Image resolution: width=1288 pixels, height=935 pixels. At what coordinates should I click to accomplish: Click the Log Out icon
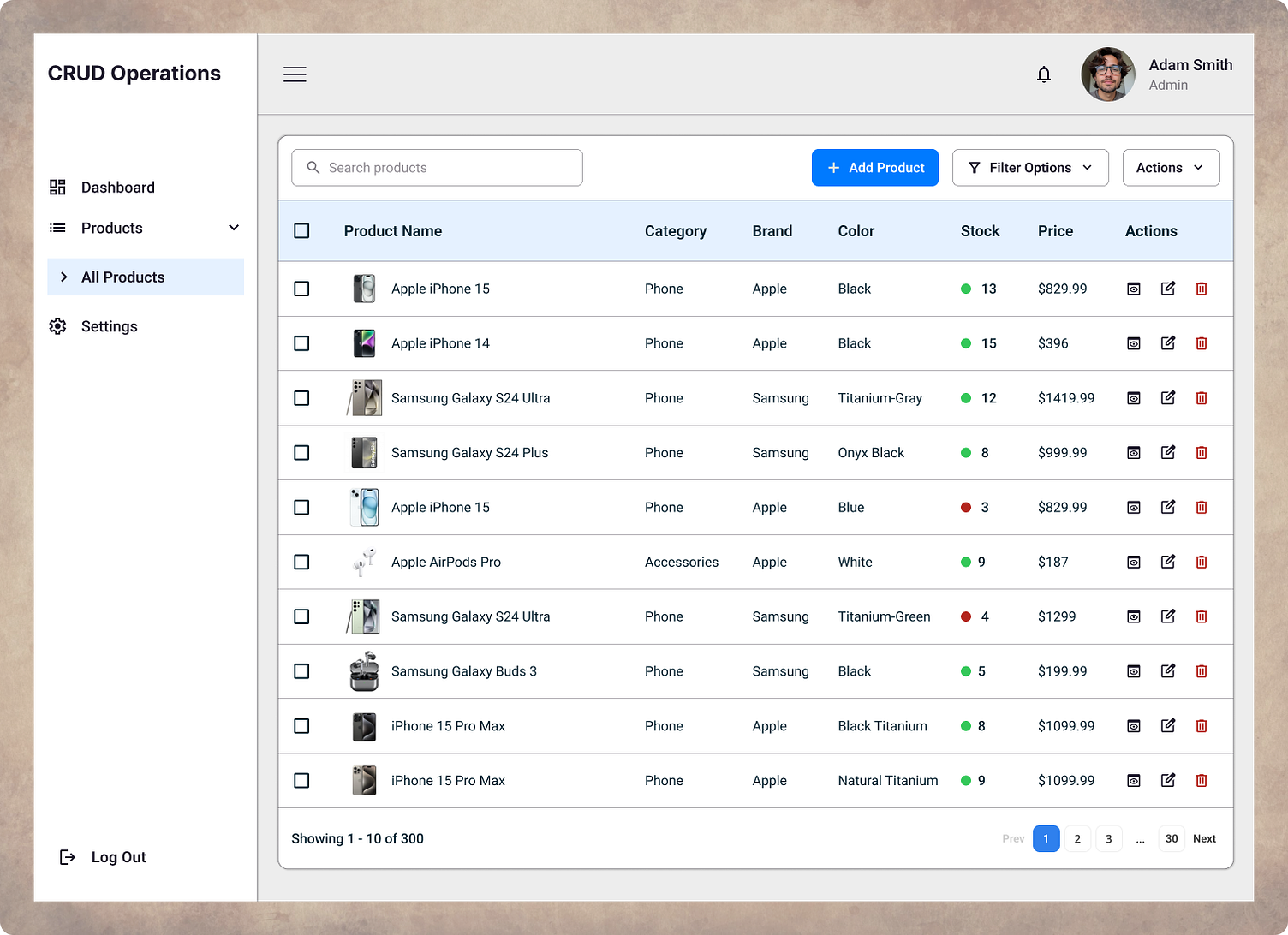[68, 856]
